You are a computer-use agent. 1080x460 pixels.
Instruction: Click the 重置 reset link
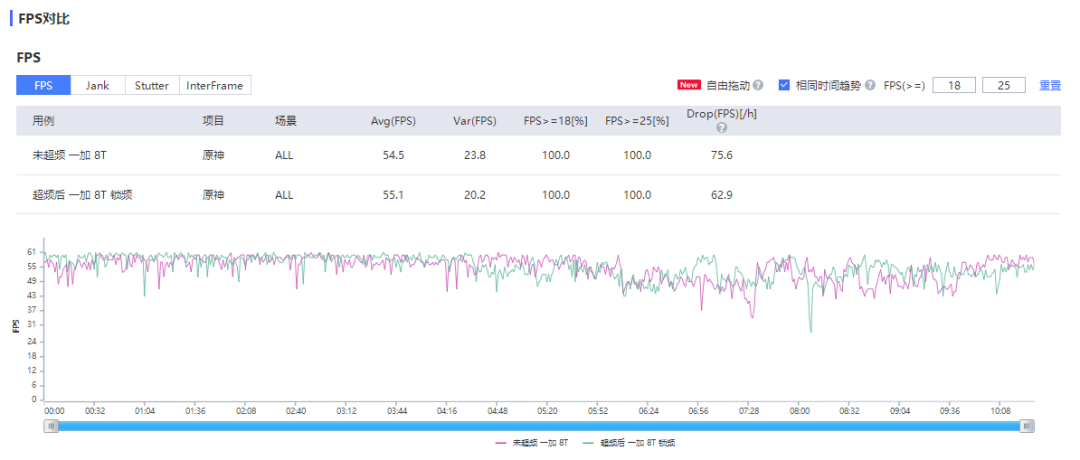coord(1050,86)
